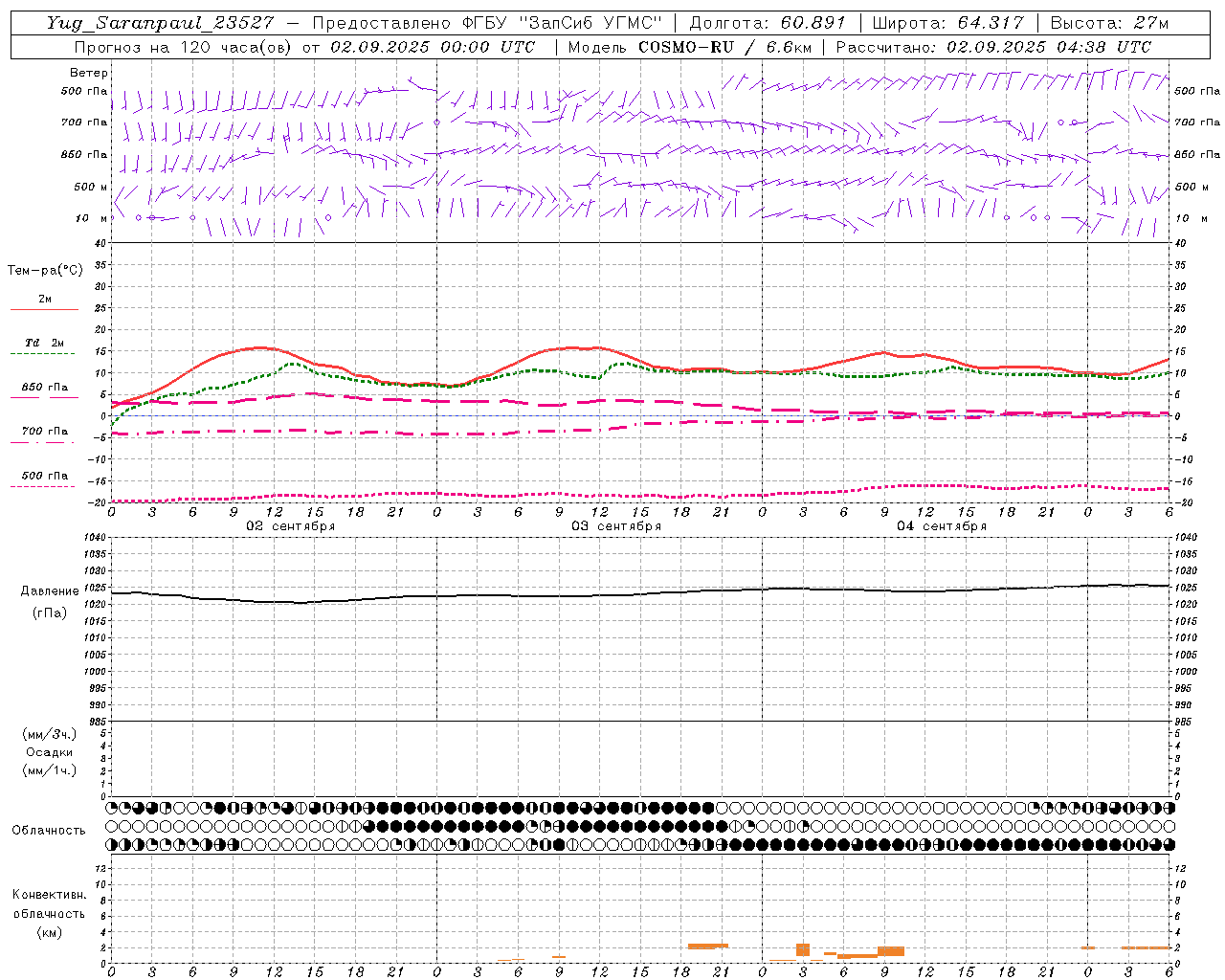Select the 'Широта: 64.317' header value
The height and width of the screenshot is (980, 1225).
(947, 23)
